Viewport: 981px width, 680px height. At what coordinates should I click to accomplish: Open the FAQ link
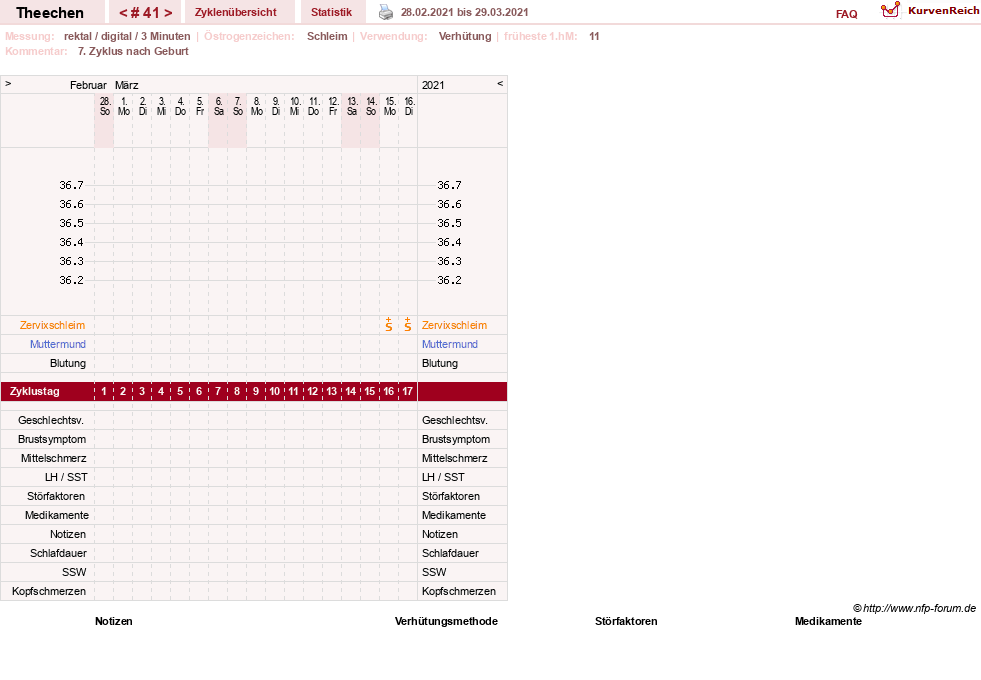tap(846, 14)
